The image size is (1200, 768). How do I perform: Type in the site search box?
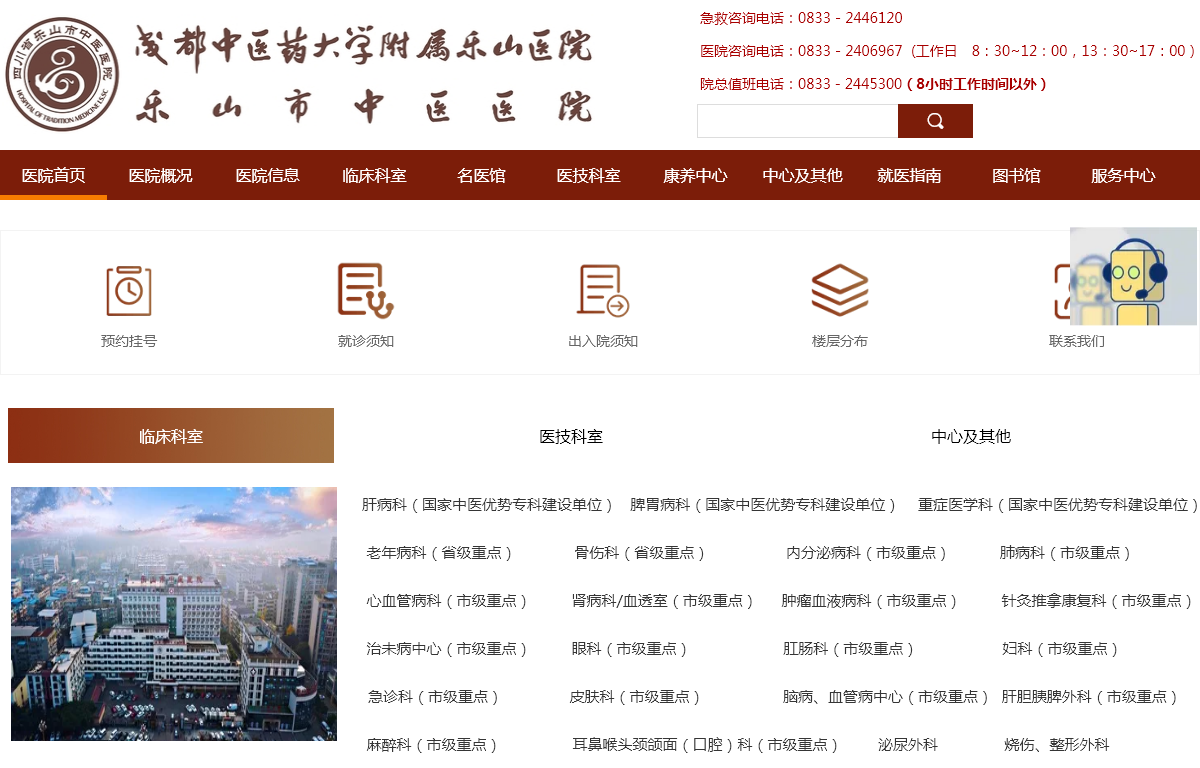[797, 121]
